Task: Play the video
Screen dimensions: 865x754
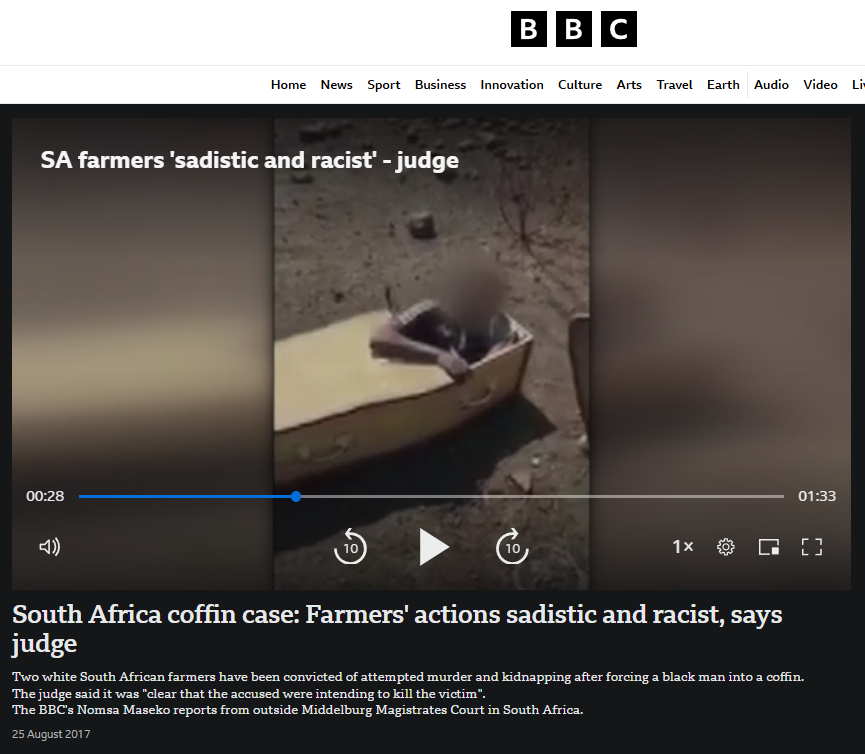Action: pos(434,547)
